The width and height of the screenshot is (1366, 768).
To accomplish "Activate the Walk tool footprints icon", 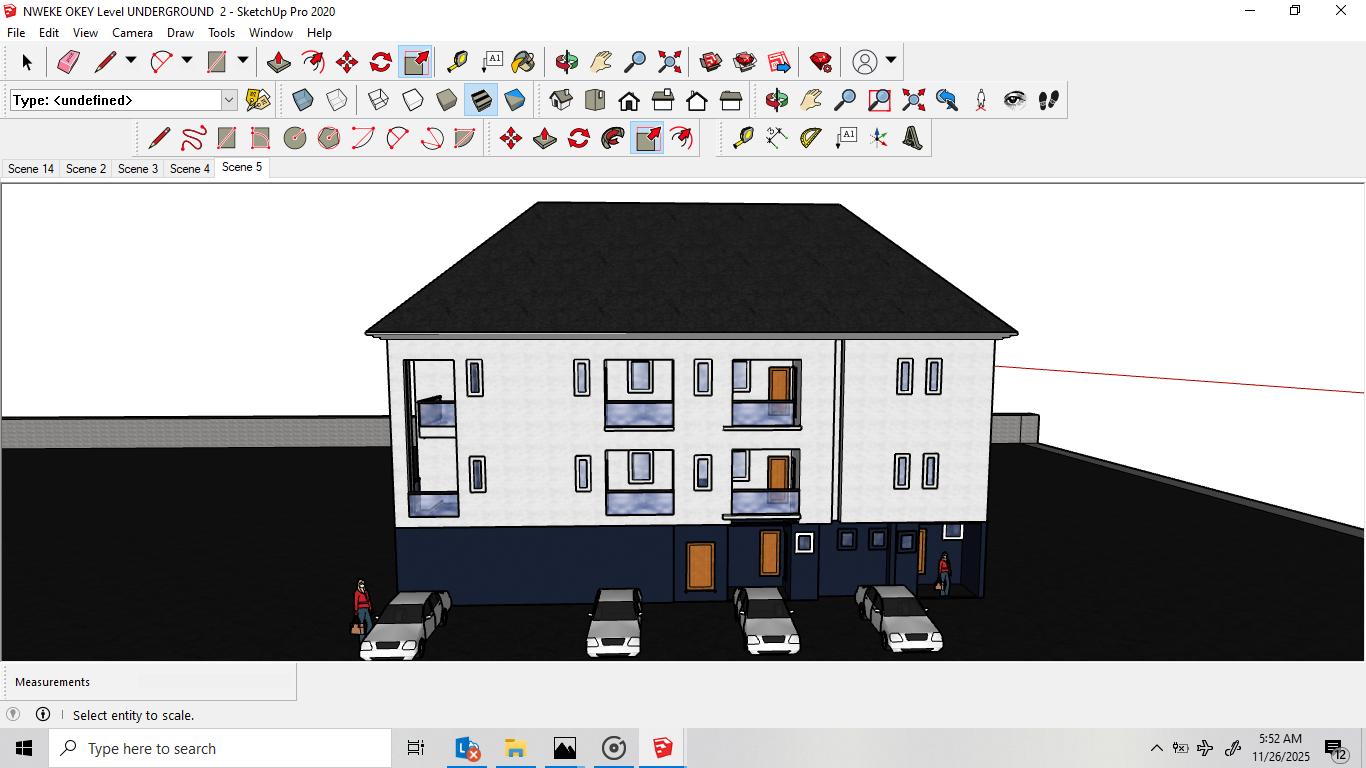I will point(1048,100).
